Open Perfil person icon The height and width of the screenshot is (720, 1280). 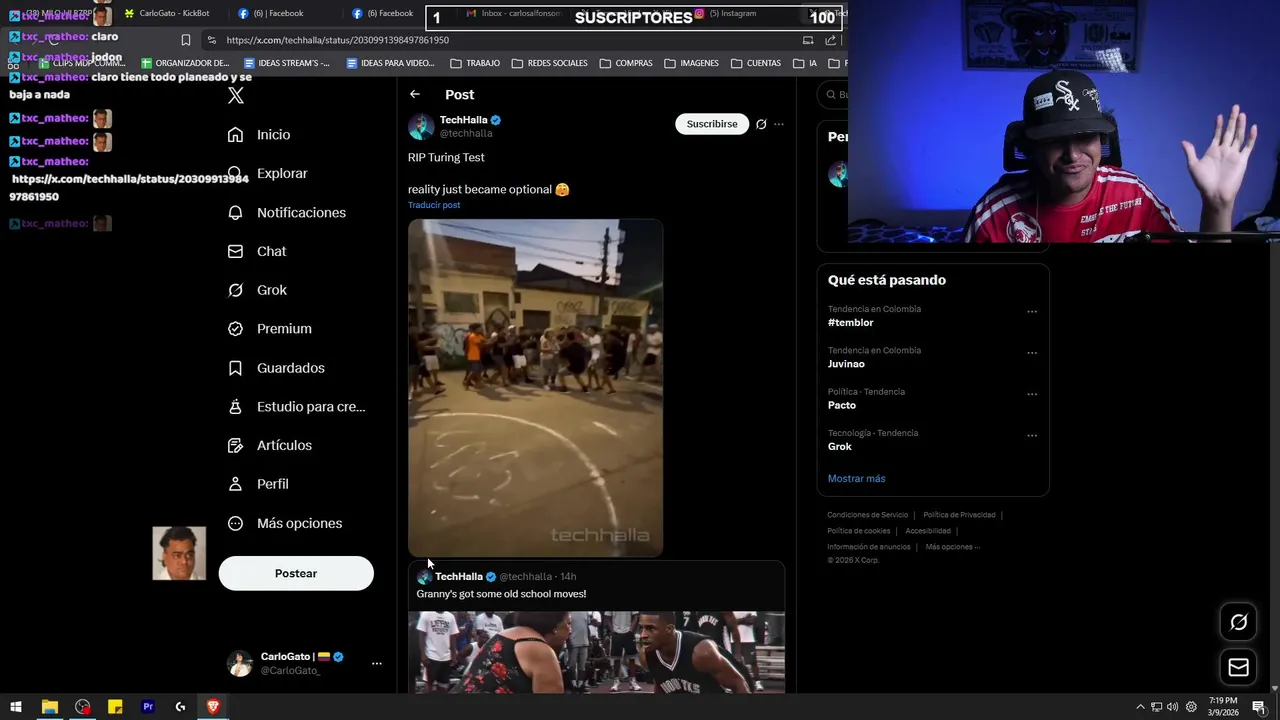(x=235, y=484)
